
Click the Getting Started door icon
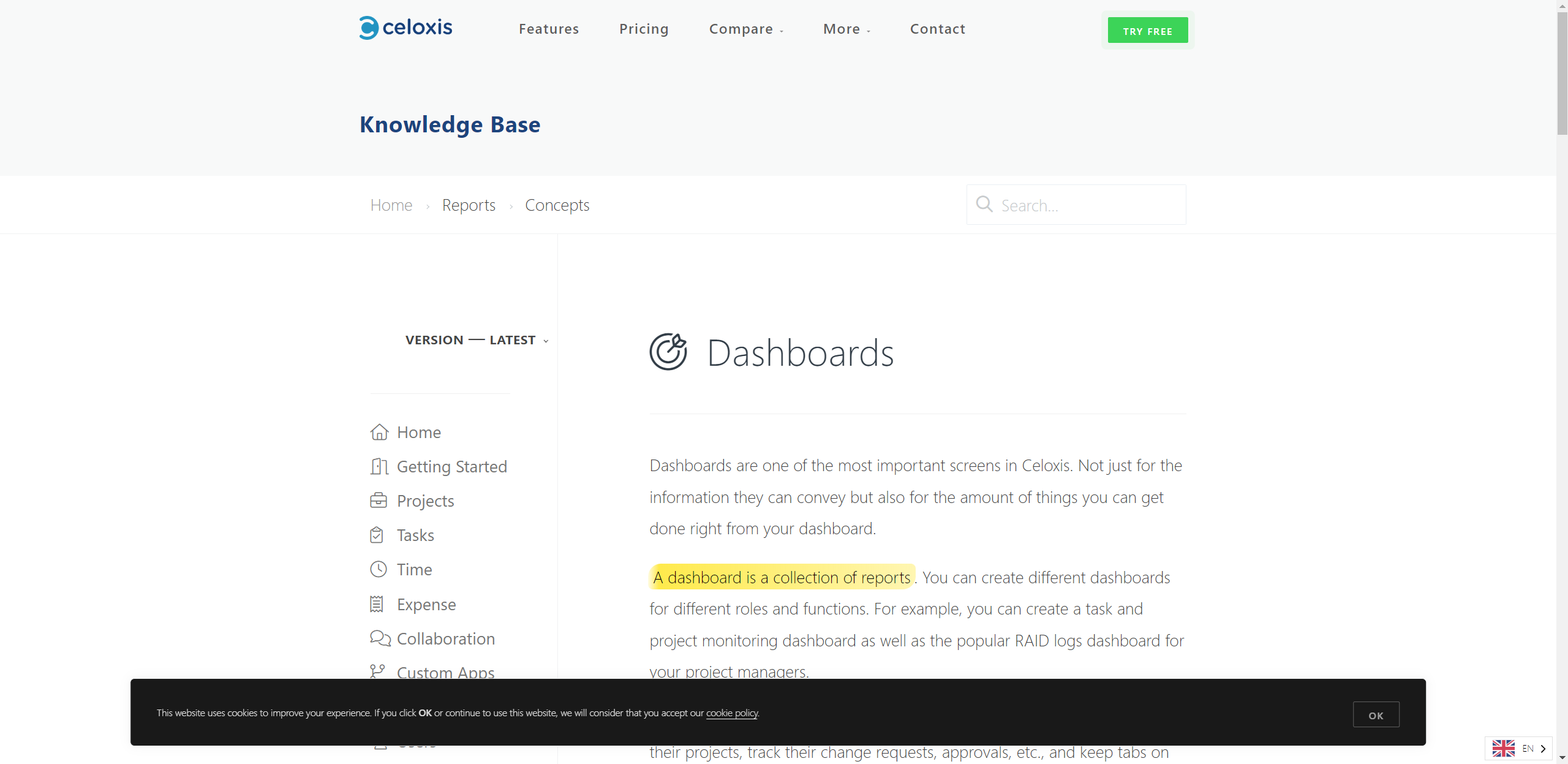379,466
